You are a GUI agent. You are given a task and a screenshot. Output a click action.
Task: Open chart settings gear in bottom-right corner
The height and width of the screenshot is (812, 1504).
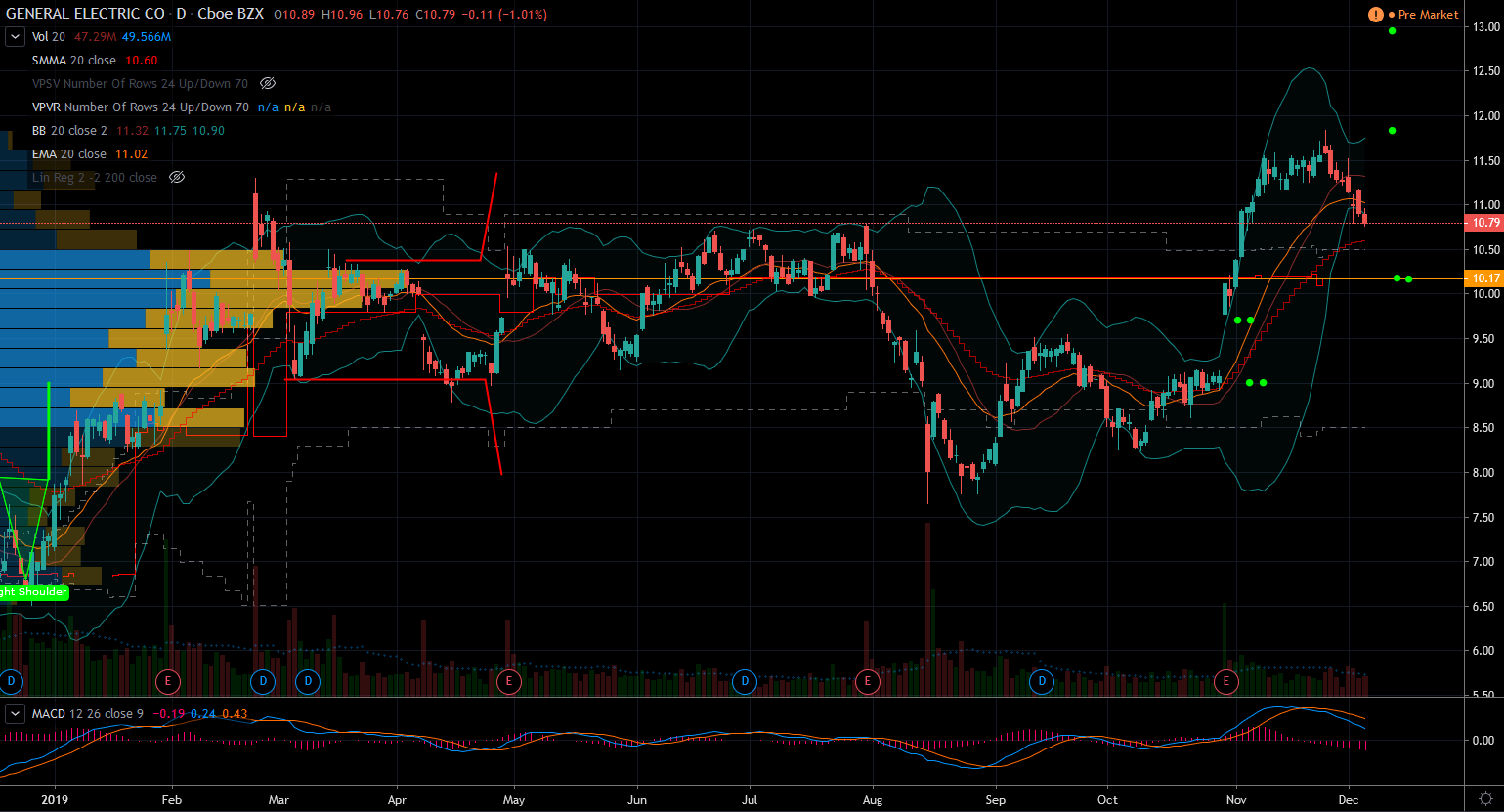pyautogui.click(x=1485, y=798)
